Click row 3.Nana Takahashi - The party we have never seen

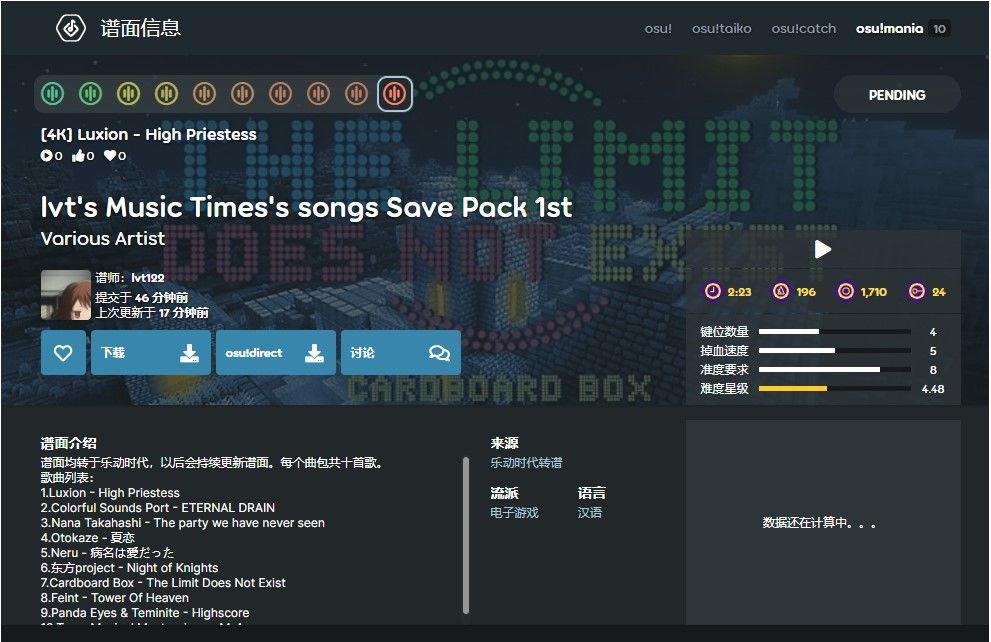(183, 523)
